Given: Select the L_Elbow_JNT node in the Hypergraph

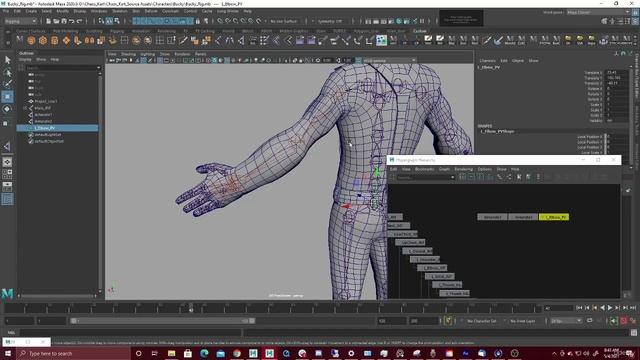Looking at the screenshot, I should pos(432,268).
